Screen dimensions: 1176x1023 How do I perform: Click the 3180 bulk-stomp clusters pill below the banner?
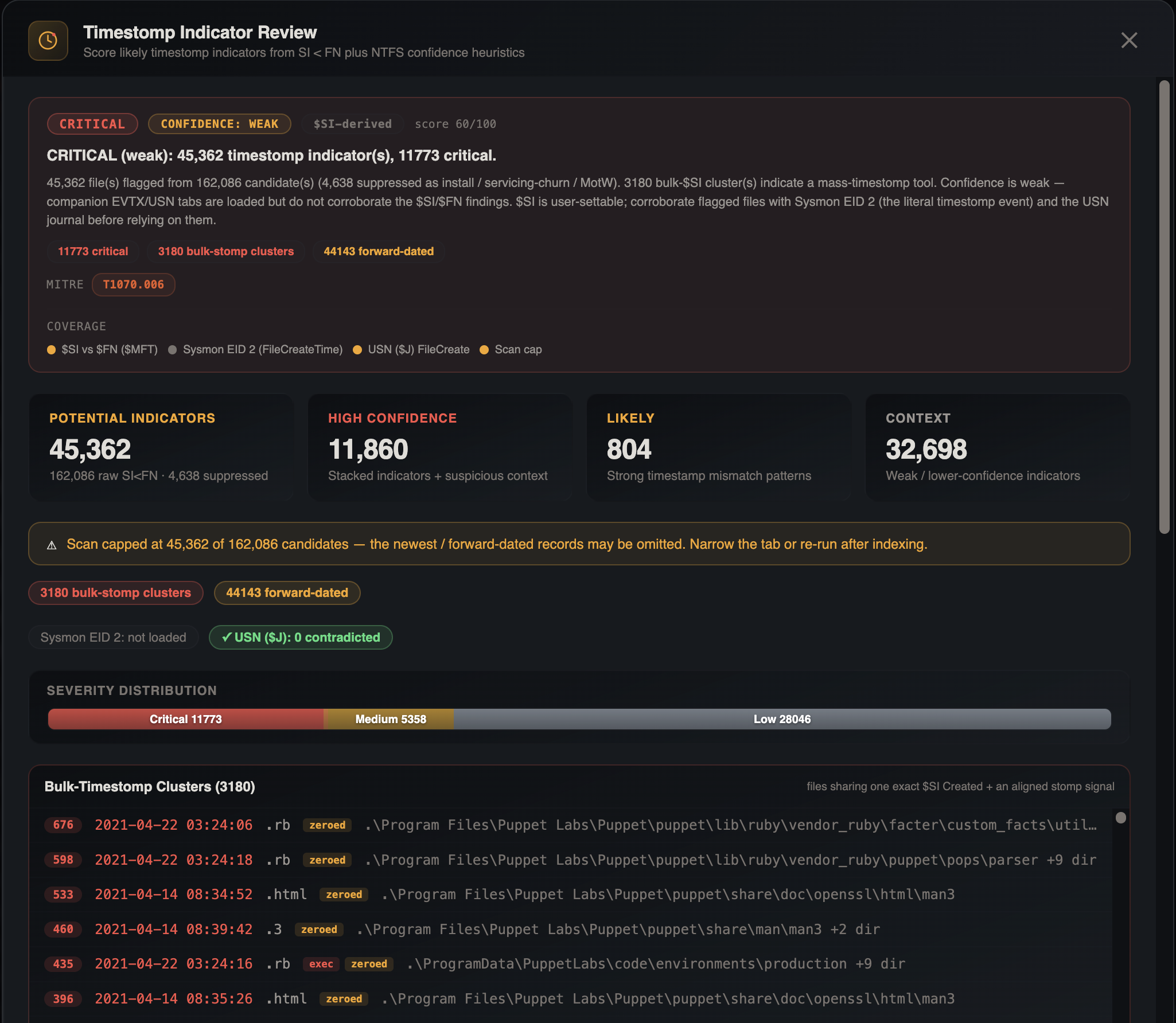point(116,593)
